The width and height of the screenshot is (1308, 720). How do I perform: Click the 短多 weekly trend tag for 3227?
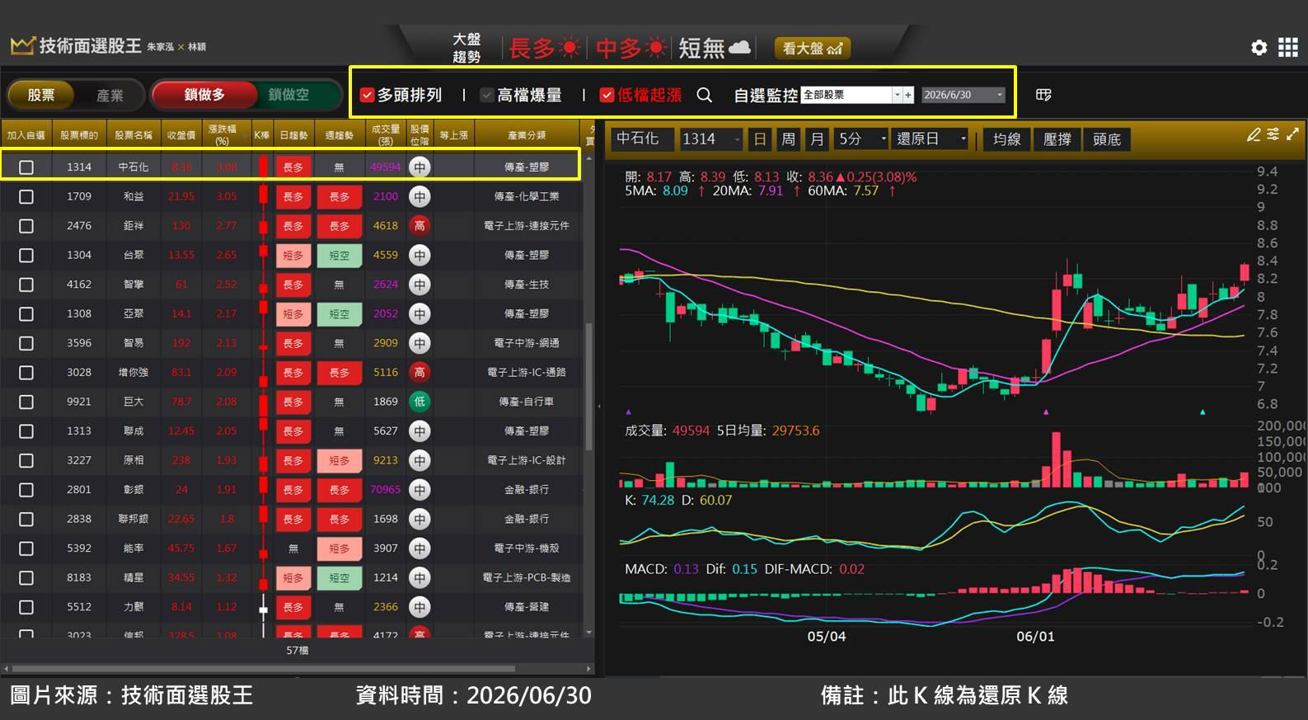339,461
